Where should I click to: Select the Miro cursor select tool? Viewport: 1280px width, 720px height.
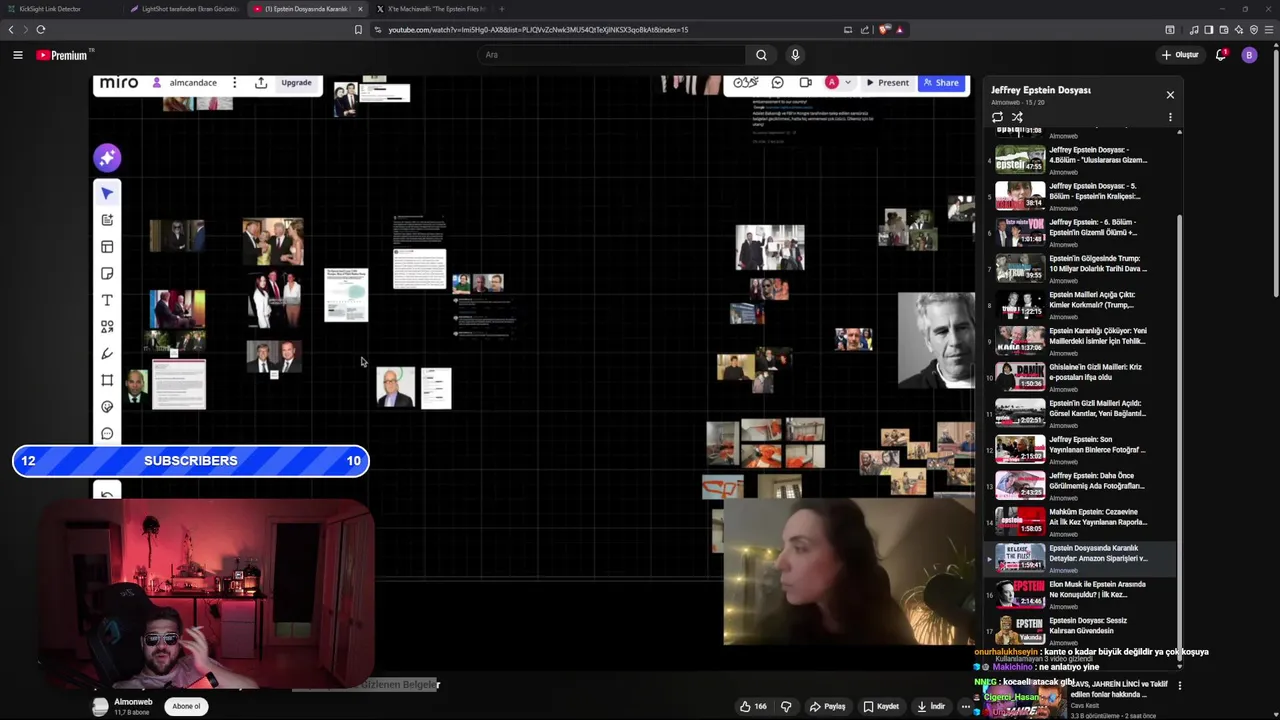(x=107, y=193)
